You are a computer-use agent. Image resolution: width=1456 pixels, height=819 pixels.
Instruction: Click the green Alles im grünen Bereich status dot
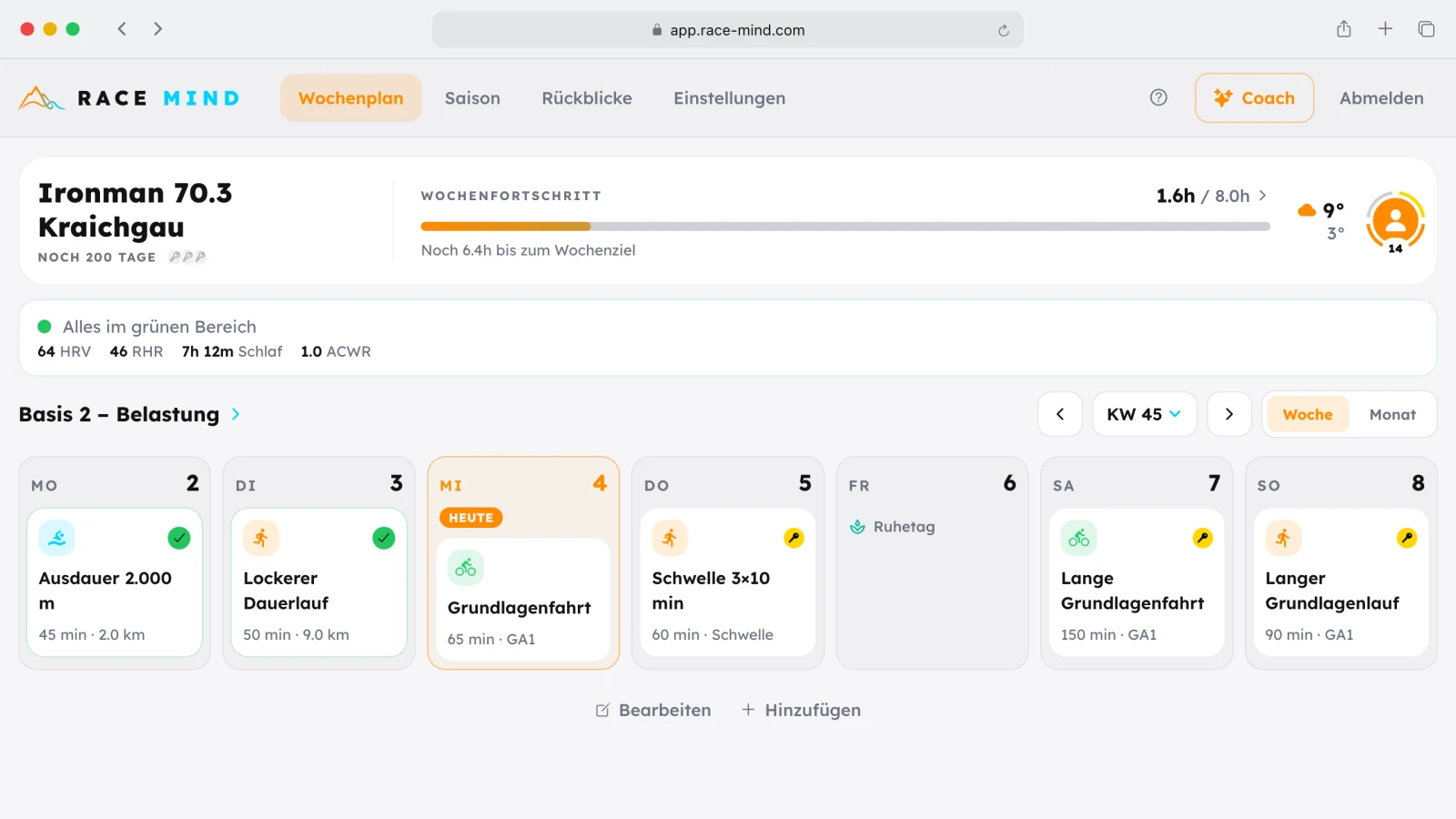click(44, 326)
